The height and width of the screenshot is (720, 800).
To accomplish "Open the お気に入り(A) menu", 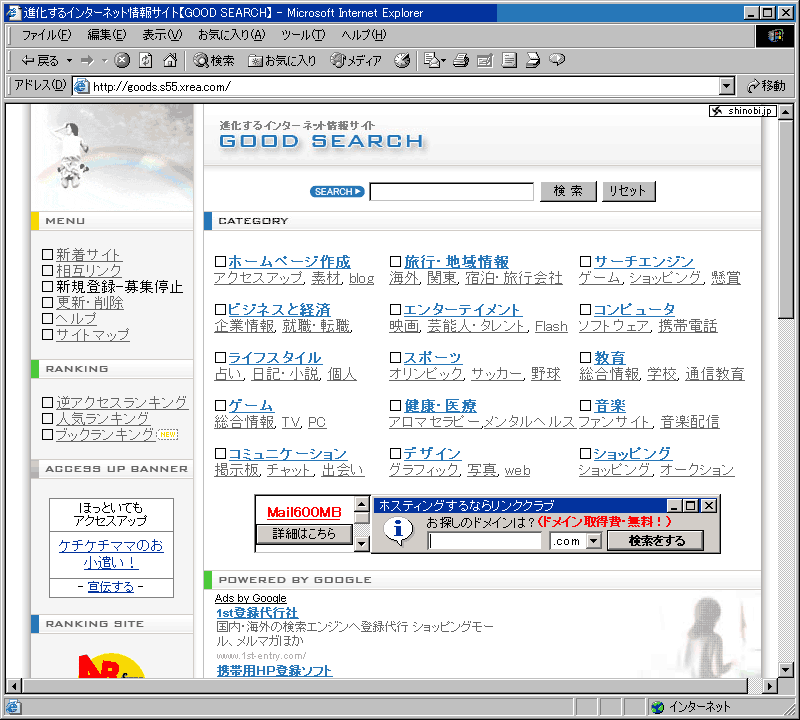I will tap(232, 35).
